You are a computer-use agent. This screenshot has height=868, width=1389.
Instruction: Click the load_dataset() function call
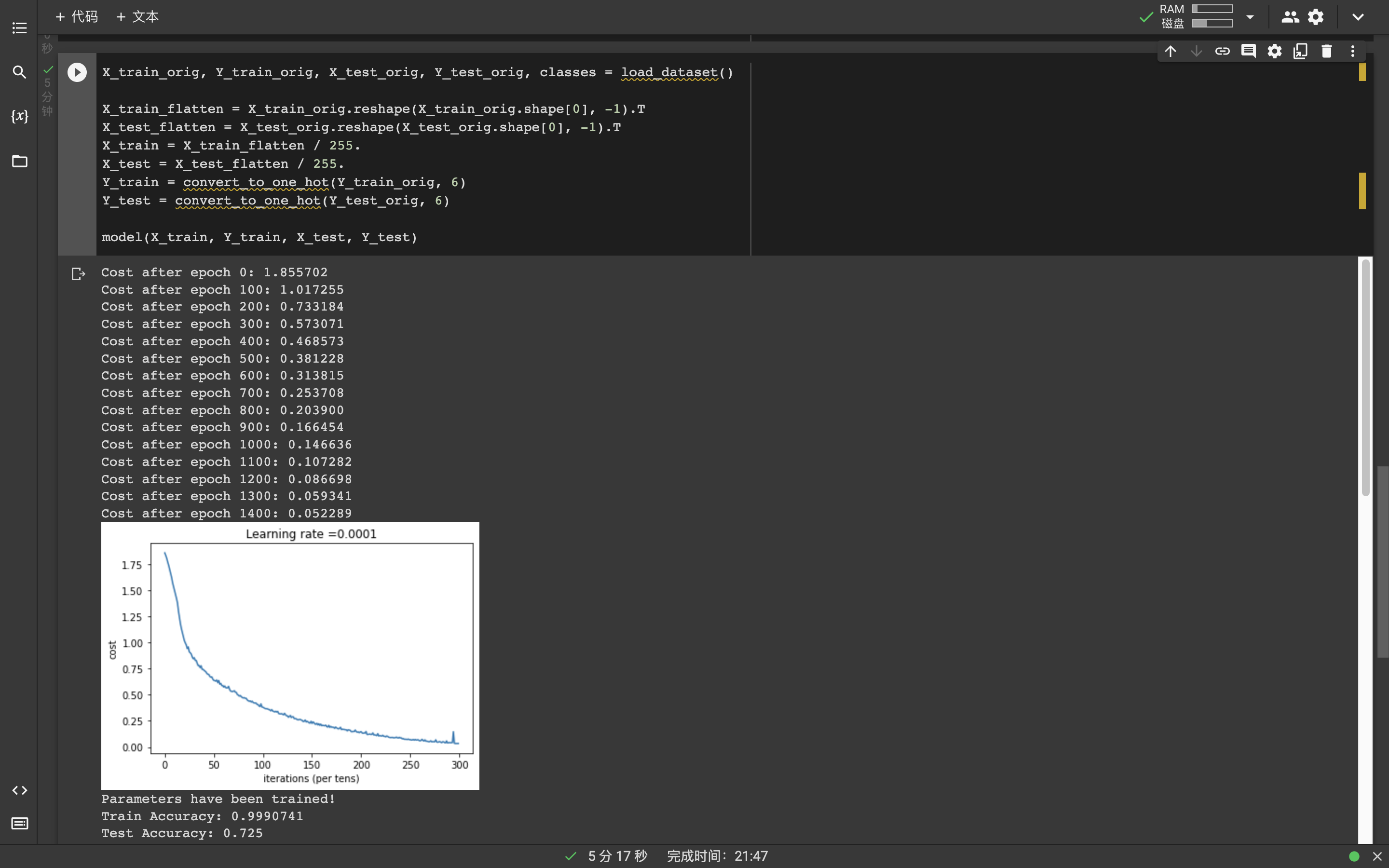click(677, 72)
